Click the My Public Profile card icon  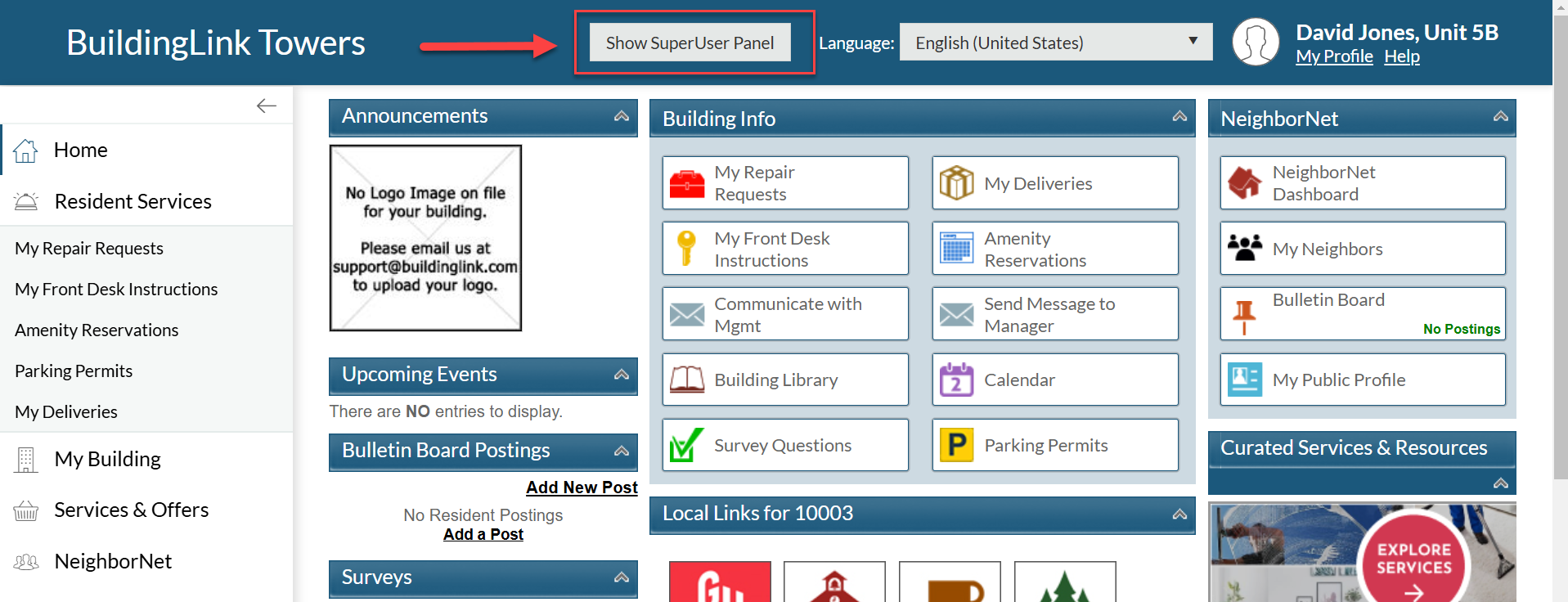click(1245, 380)
